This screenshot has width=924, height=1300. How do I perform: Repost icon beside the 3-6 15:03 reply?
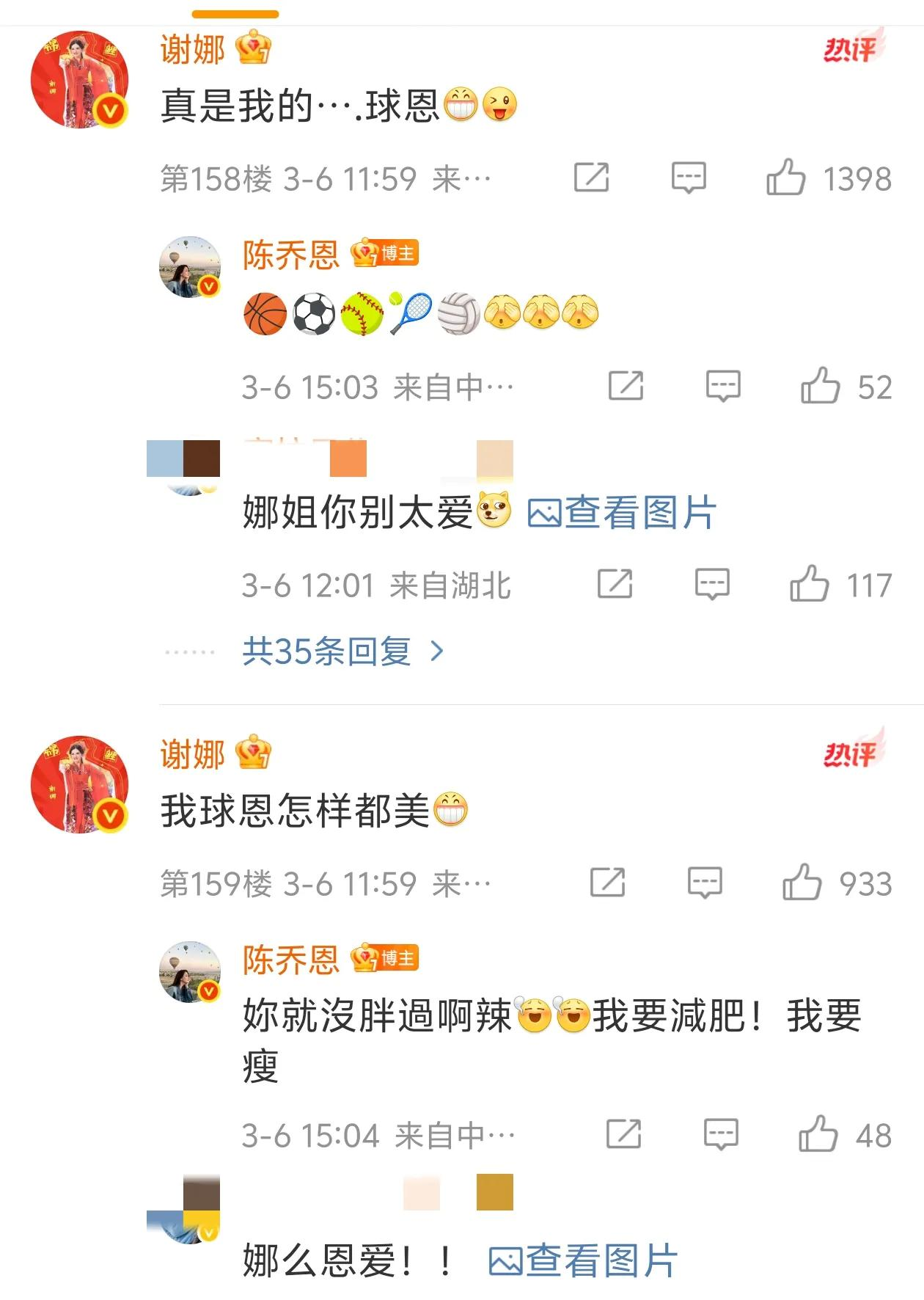pos(626,386)
